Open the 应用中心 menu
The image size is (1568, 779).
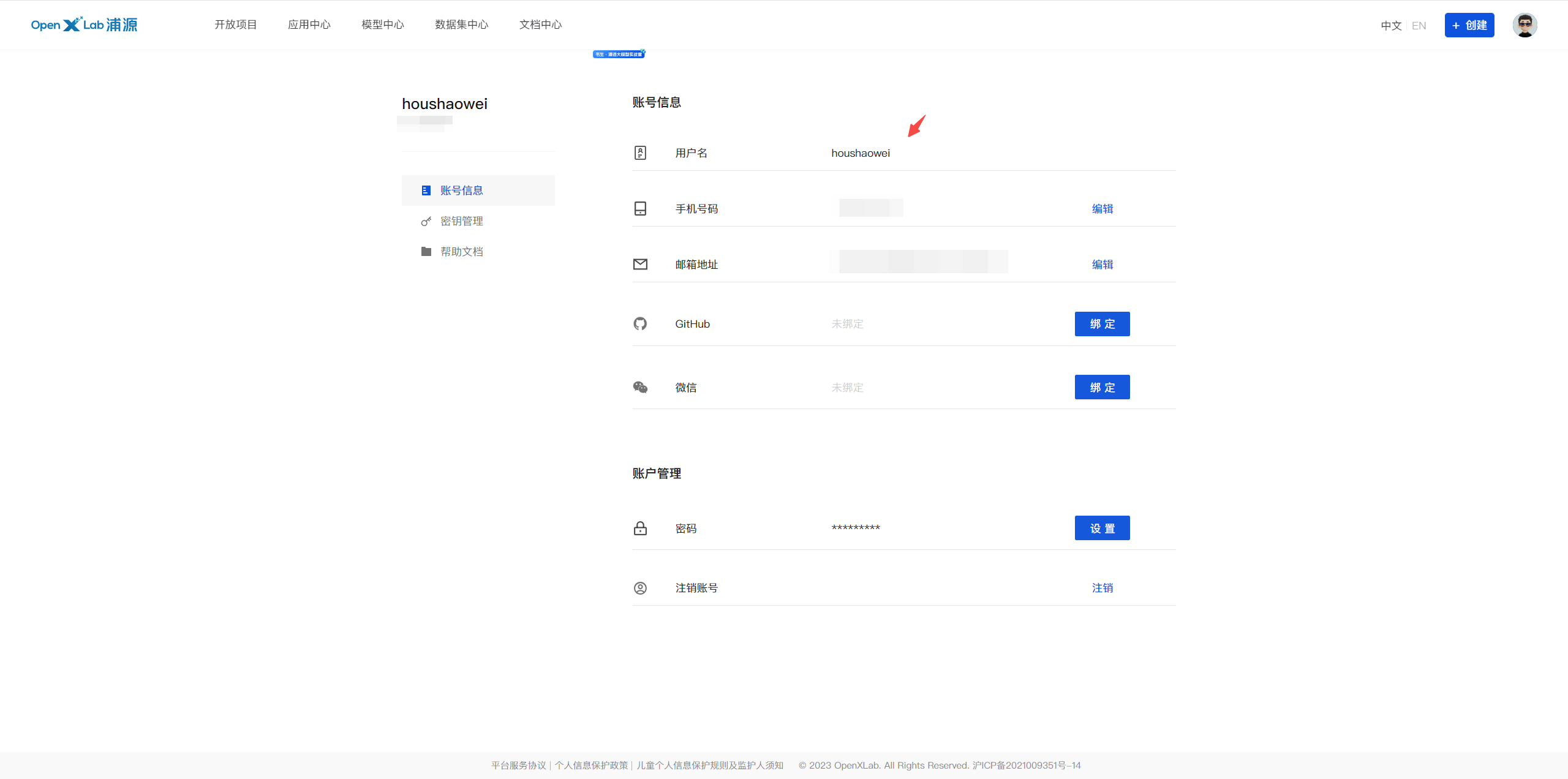tap(309, 24)
